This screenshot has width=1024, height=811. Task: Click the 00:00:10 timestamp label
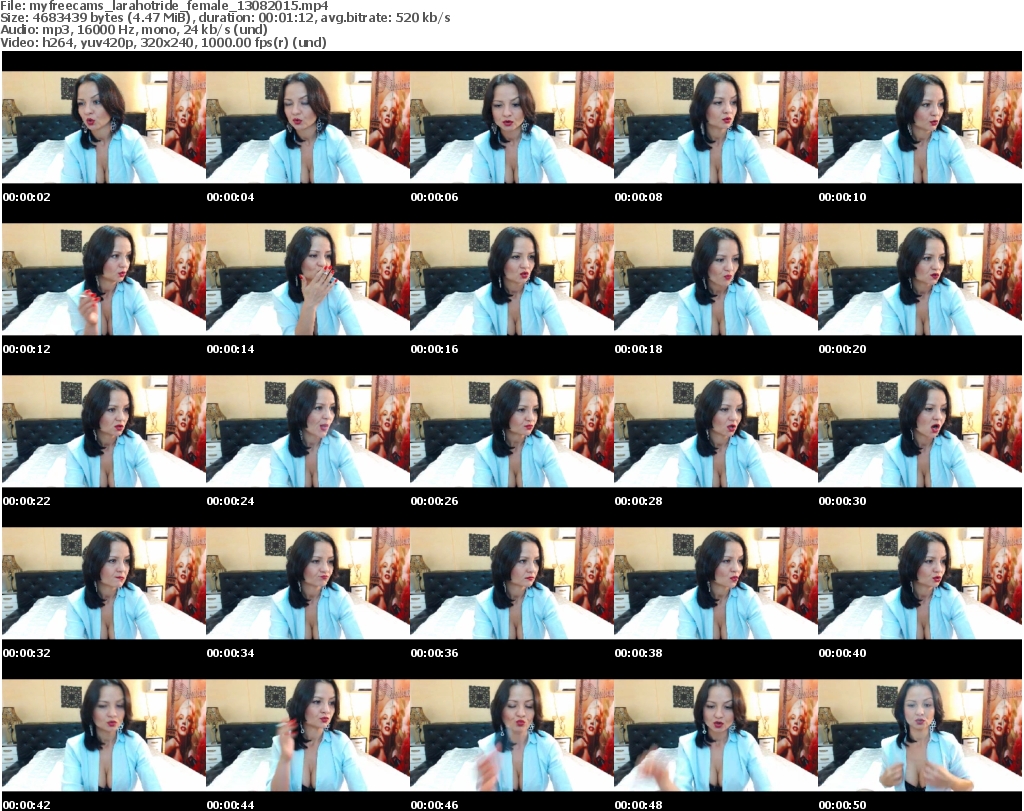842,197
